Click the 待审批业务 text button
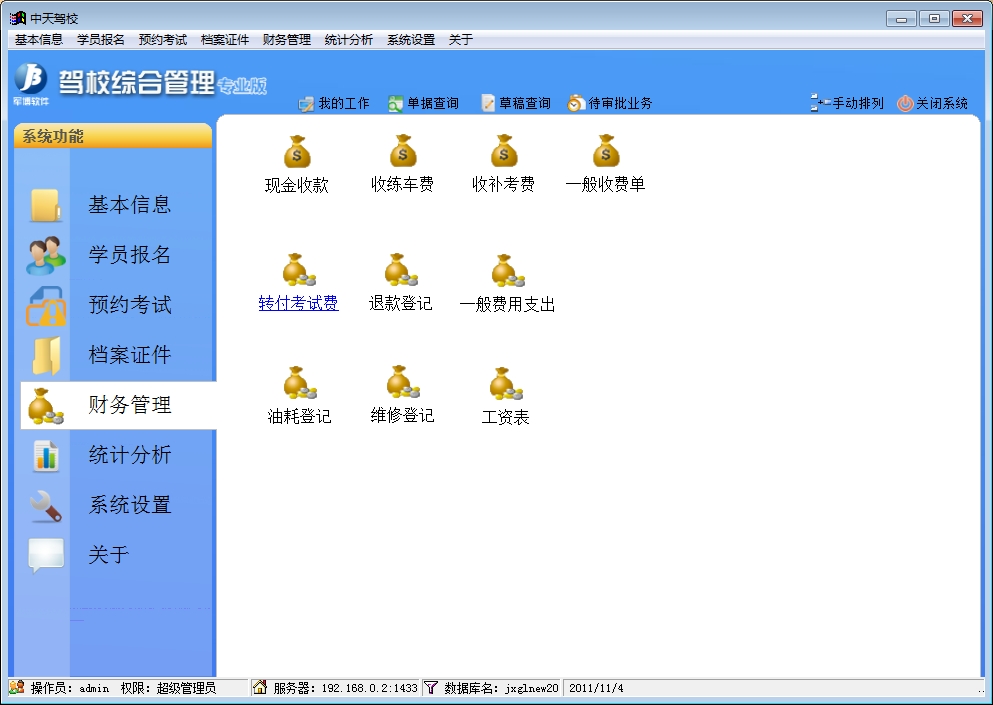993x705 pixels. click(620, 103)
